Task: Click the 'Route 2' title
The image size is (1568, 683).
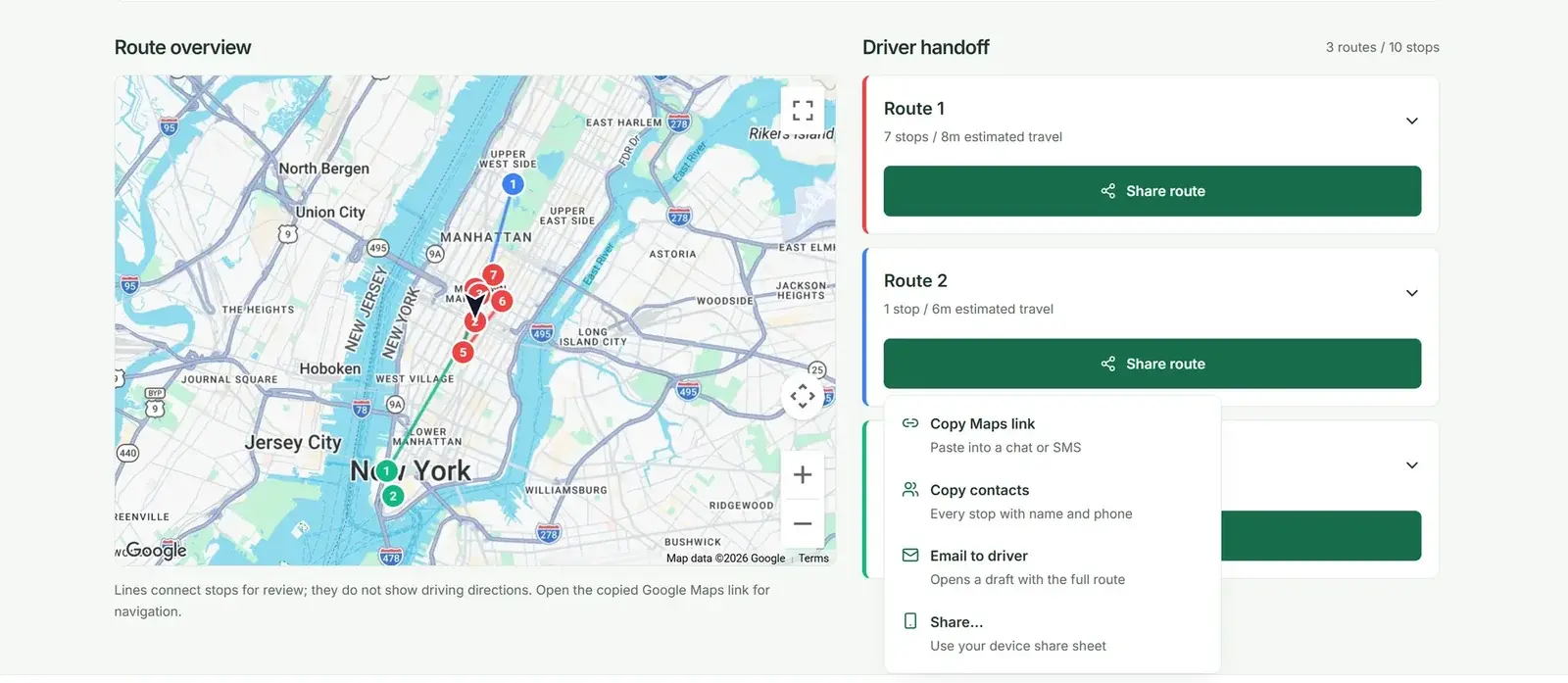Action: 915,281
